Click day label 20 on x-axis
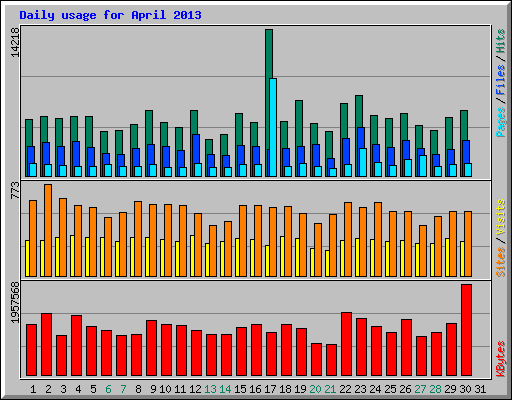 point(315,389)
